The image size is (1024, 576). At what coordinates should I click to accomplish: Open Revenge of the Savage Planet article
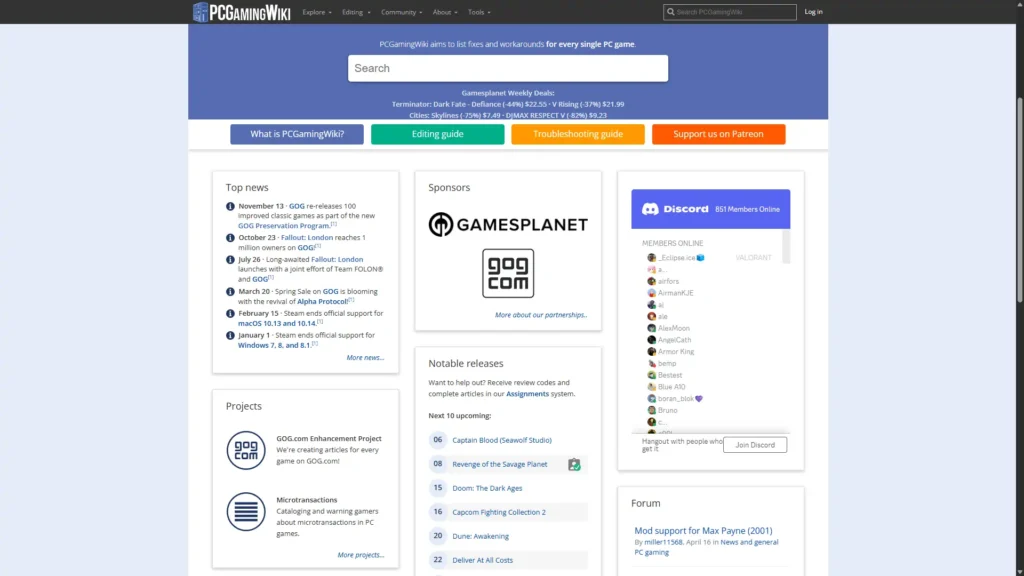click(x=500, y=464)
